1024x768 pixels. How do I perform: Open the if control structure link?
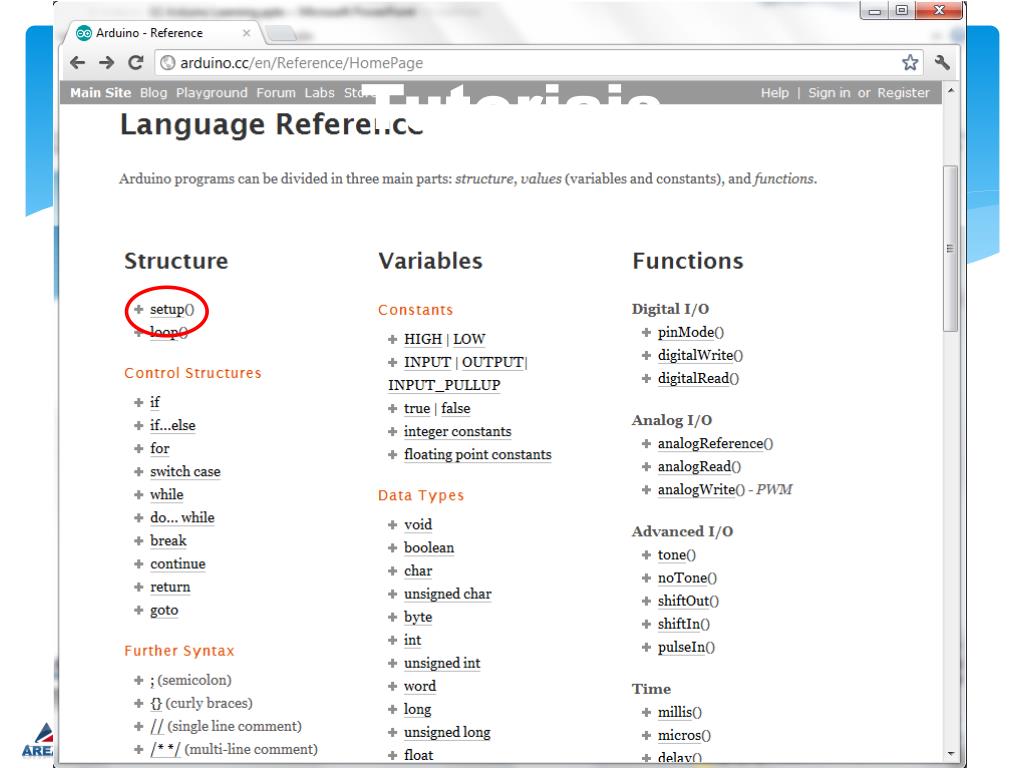pos(155,402)
